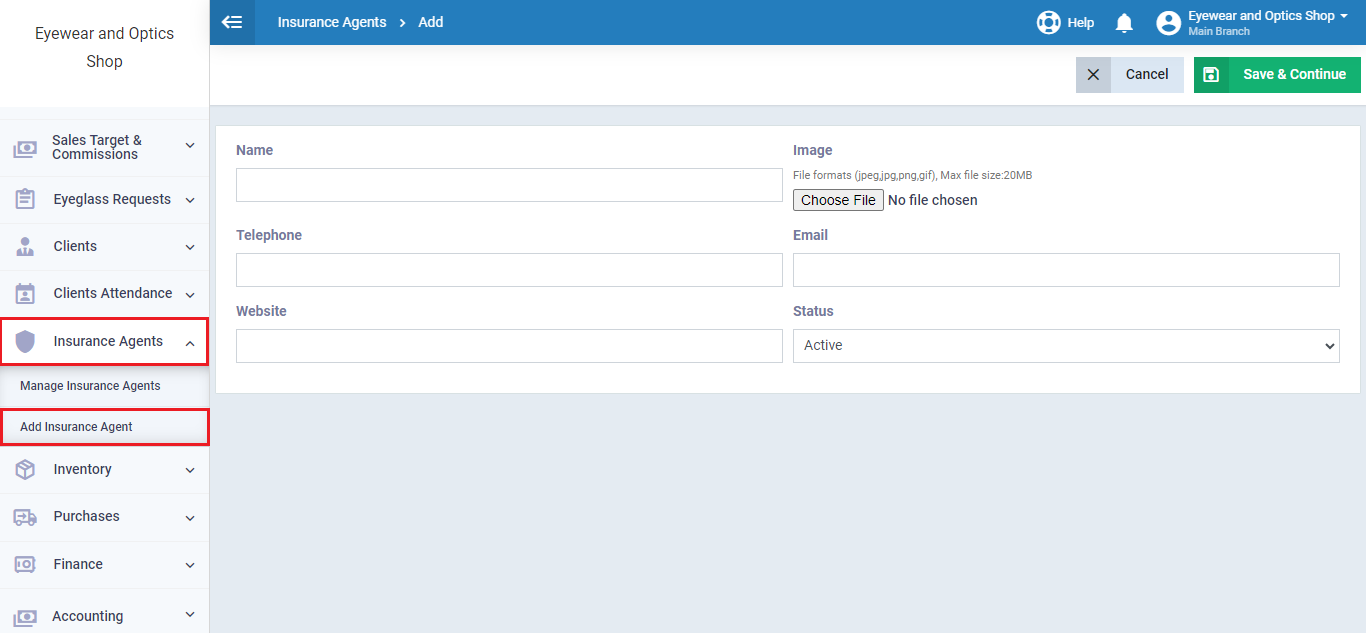Click Finance menu label
Image resolution: width=1366 pixels, height=633 pixels.
click(x=78, y=564)
